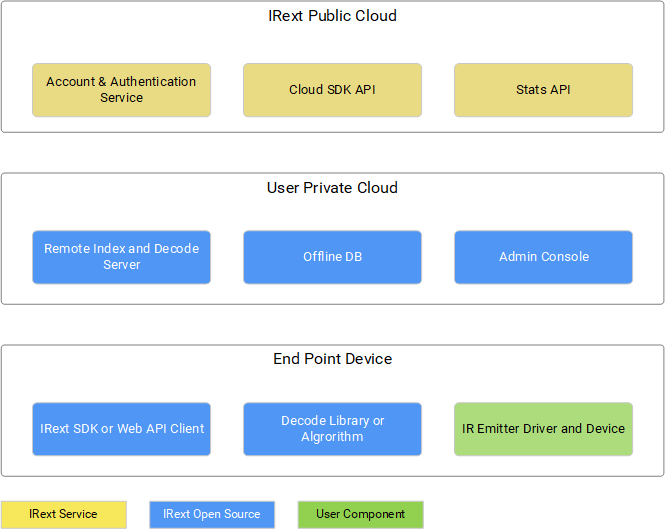This screenshot has width=665, height=529.
Task: Click blank gap between Public Cloud and Private Cloud sections
Action: [x=332, y=153]
